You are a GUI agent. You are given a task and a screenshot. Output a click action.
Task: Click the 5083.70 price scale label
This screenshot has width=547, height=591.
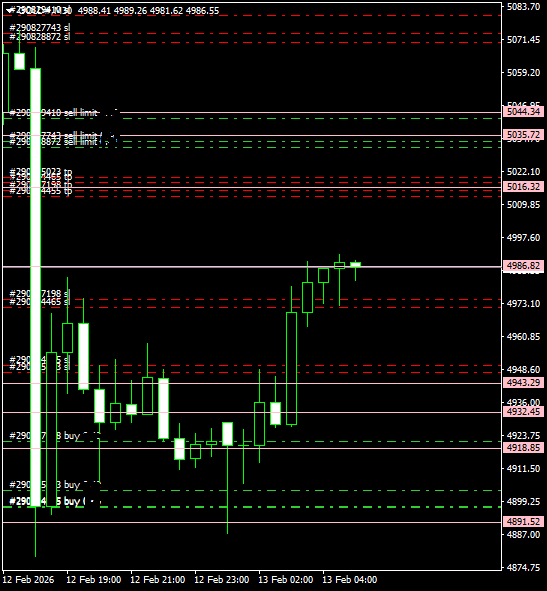pos(523,7)
